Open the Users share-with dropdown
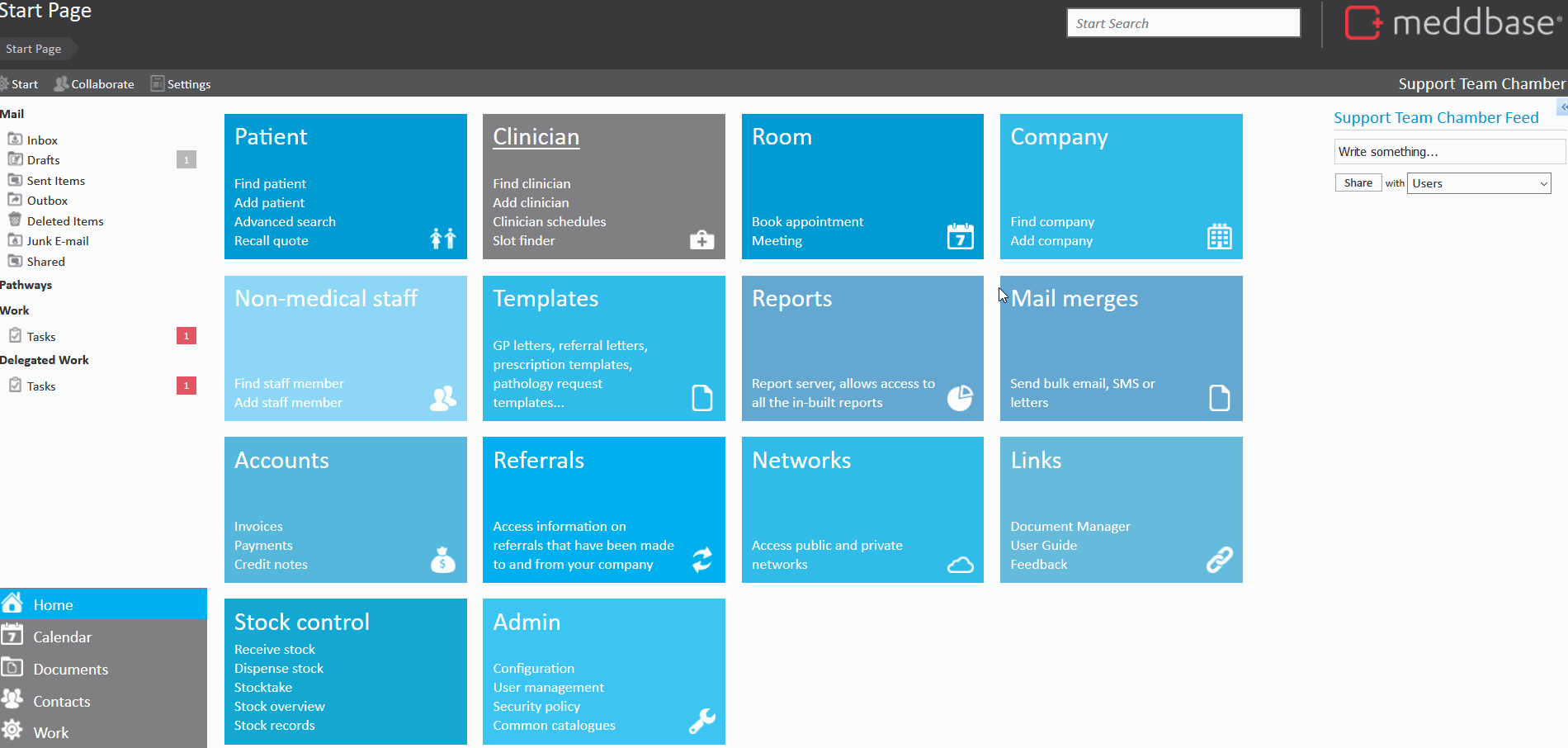This screenshot has height=748, width=1568. tap(1478, 183)
